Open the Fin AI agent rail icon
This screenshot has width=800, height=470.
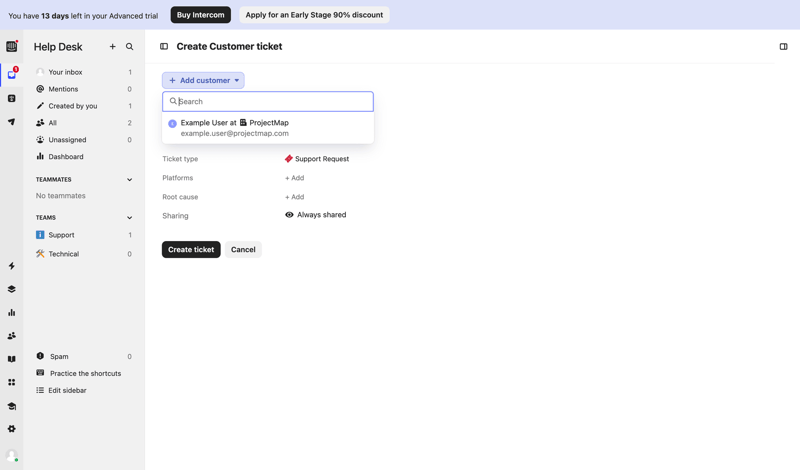pyautogui.click(x=11, y=98)
